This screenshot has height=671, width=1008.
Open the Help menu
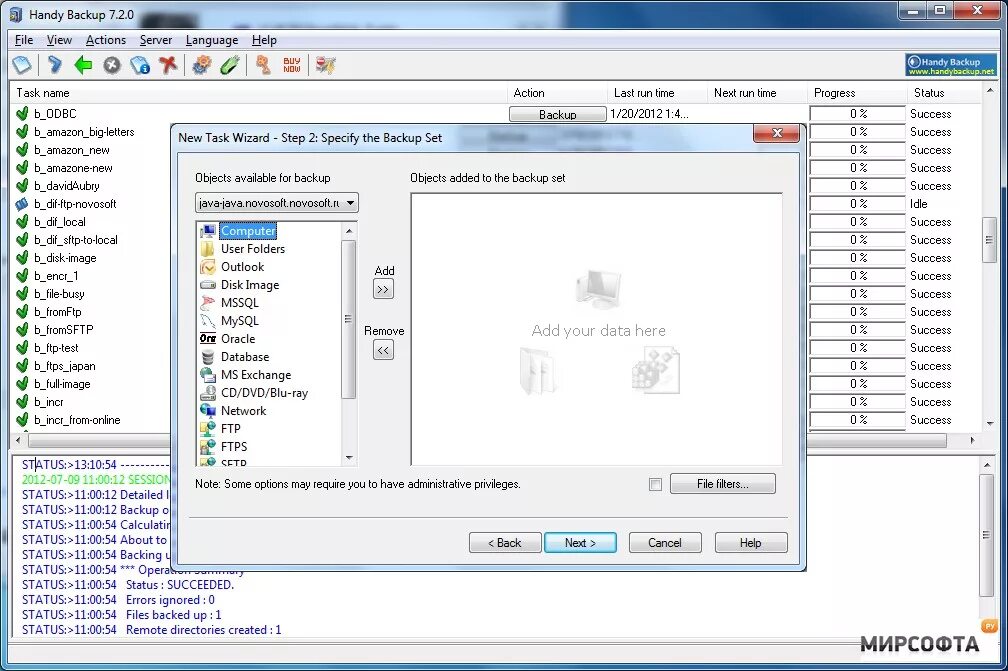click(264, 40)
